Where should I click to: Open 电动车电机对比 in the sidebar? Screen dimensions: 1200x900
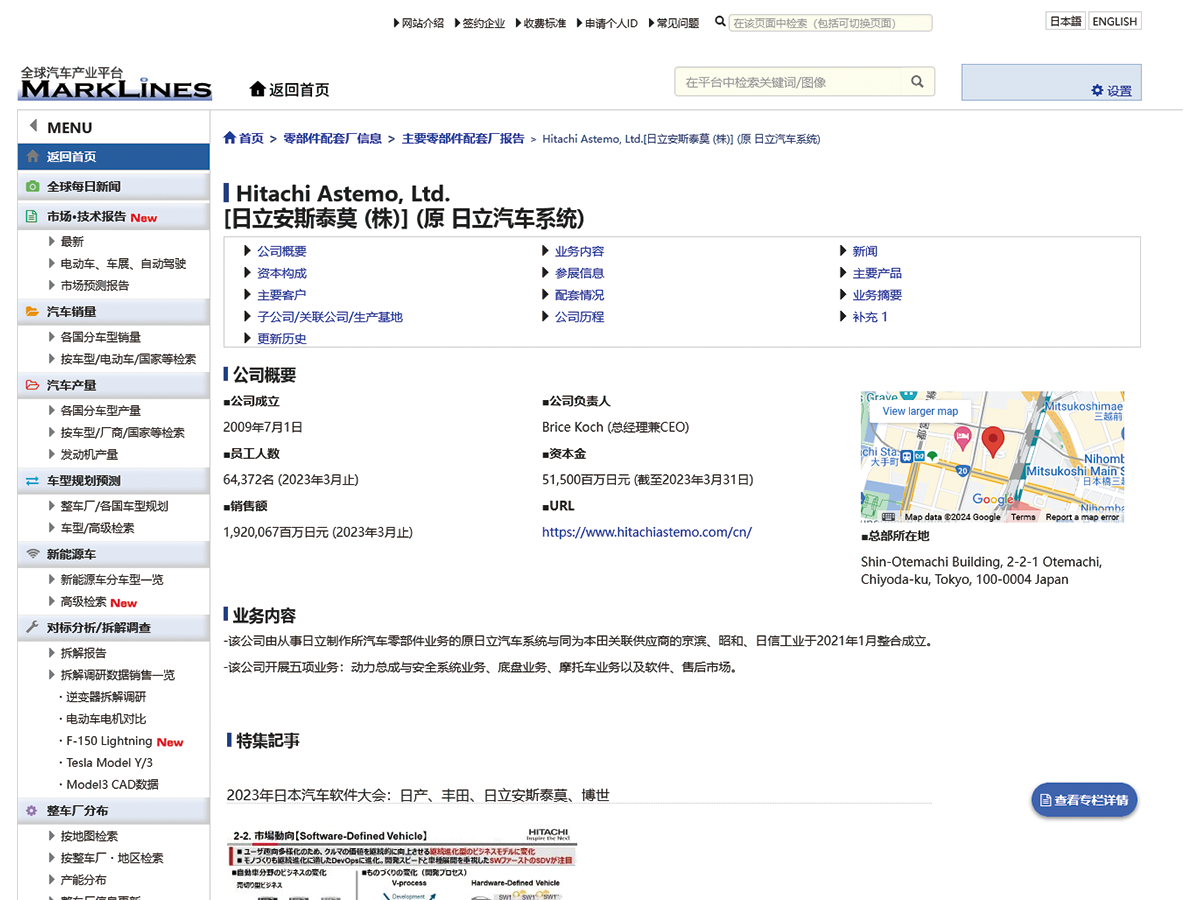point(106,719)
